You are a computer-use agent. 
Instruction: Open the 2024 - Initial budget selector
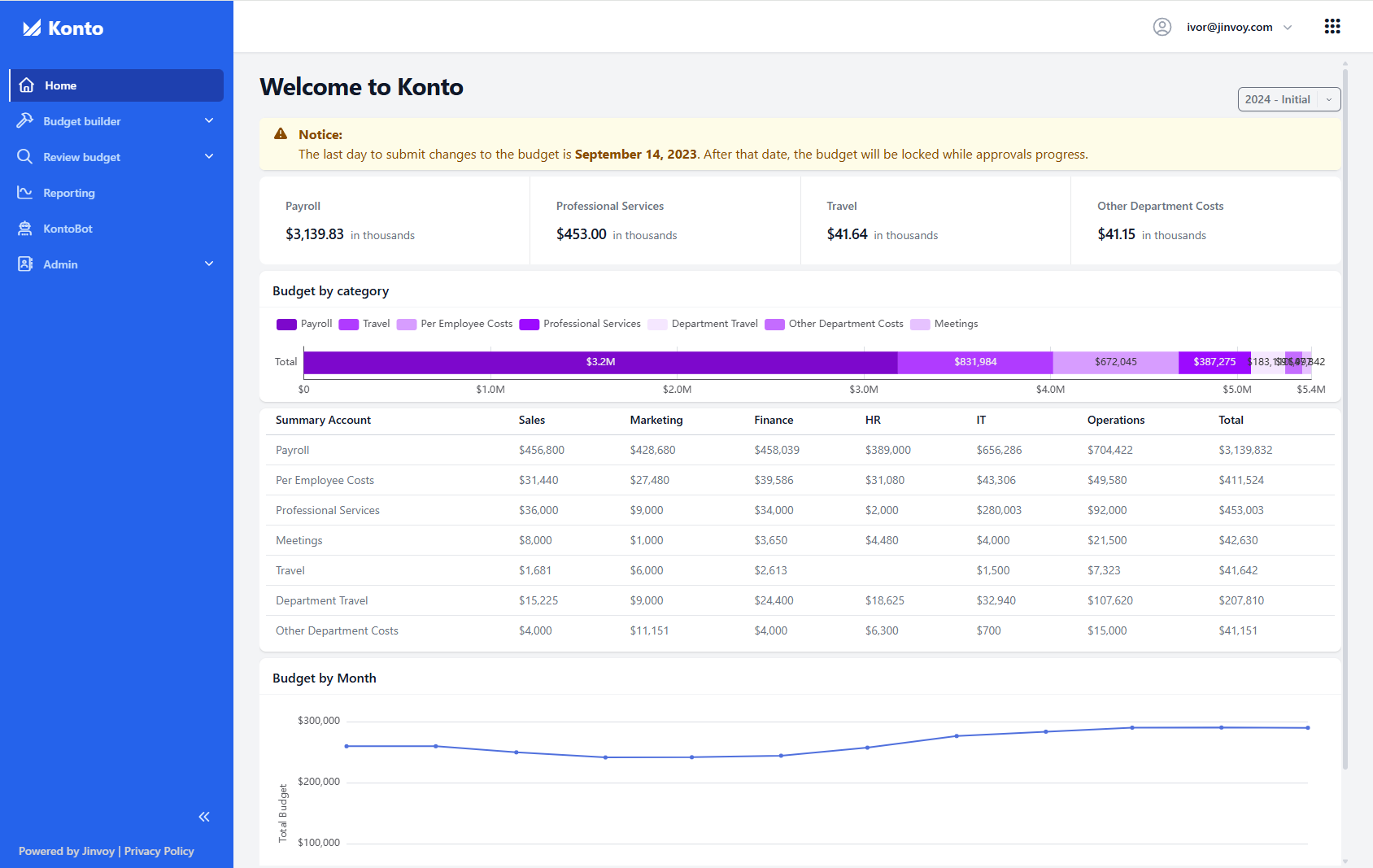[1289, 99]
